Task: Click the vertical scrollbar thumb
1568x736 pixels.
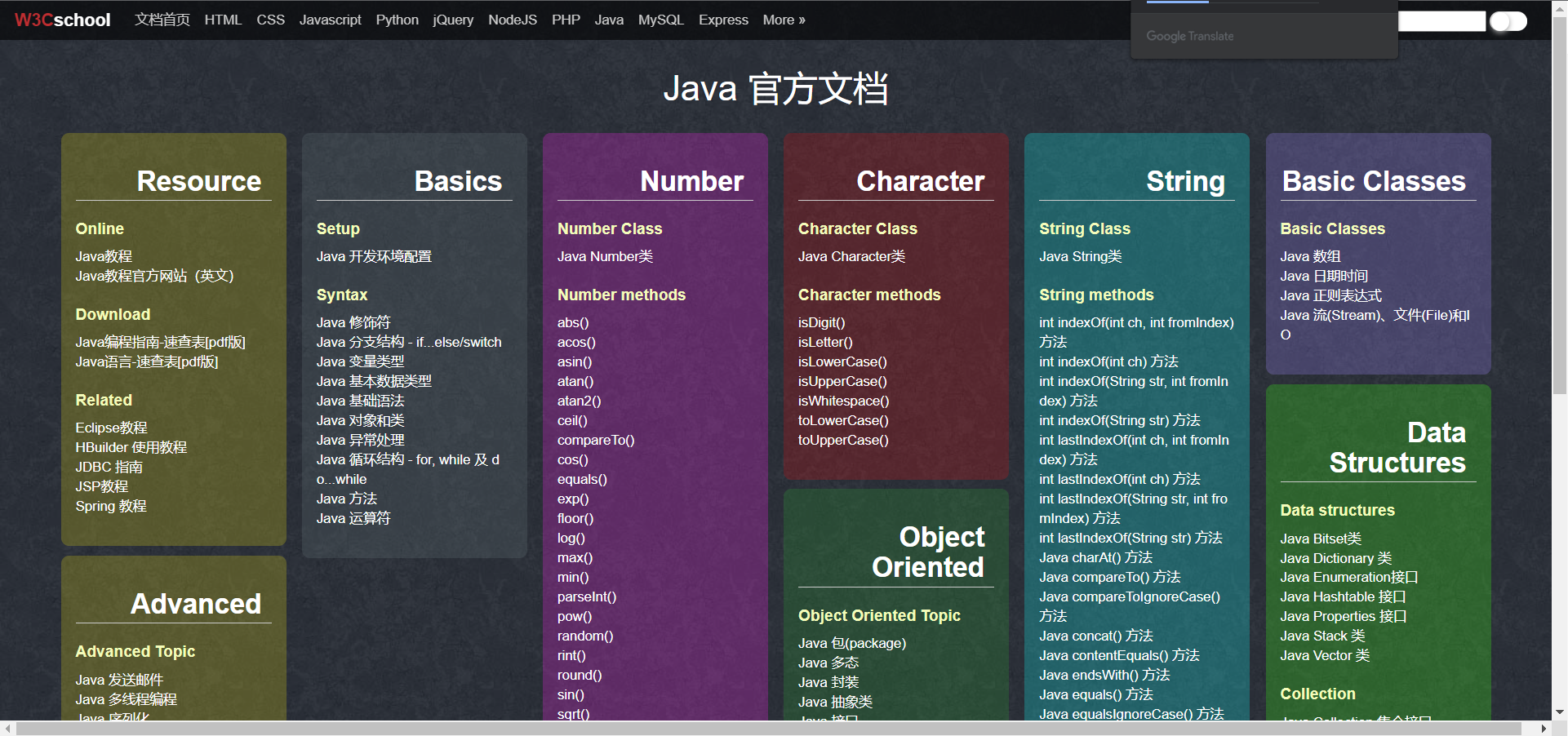Action: pos(1560,205)
